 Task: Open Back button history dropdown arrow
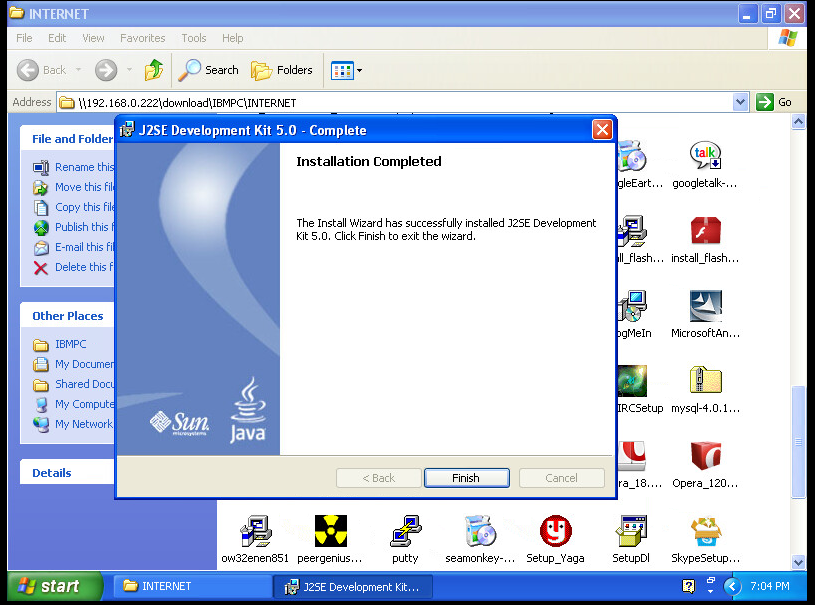[x=78, y=70]
